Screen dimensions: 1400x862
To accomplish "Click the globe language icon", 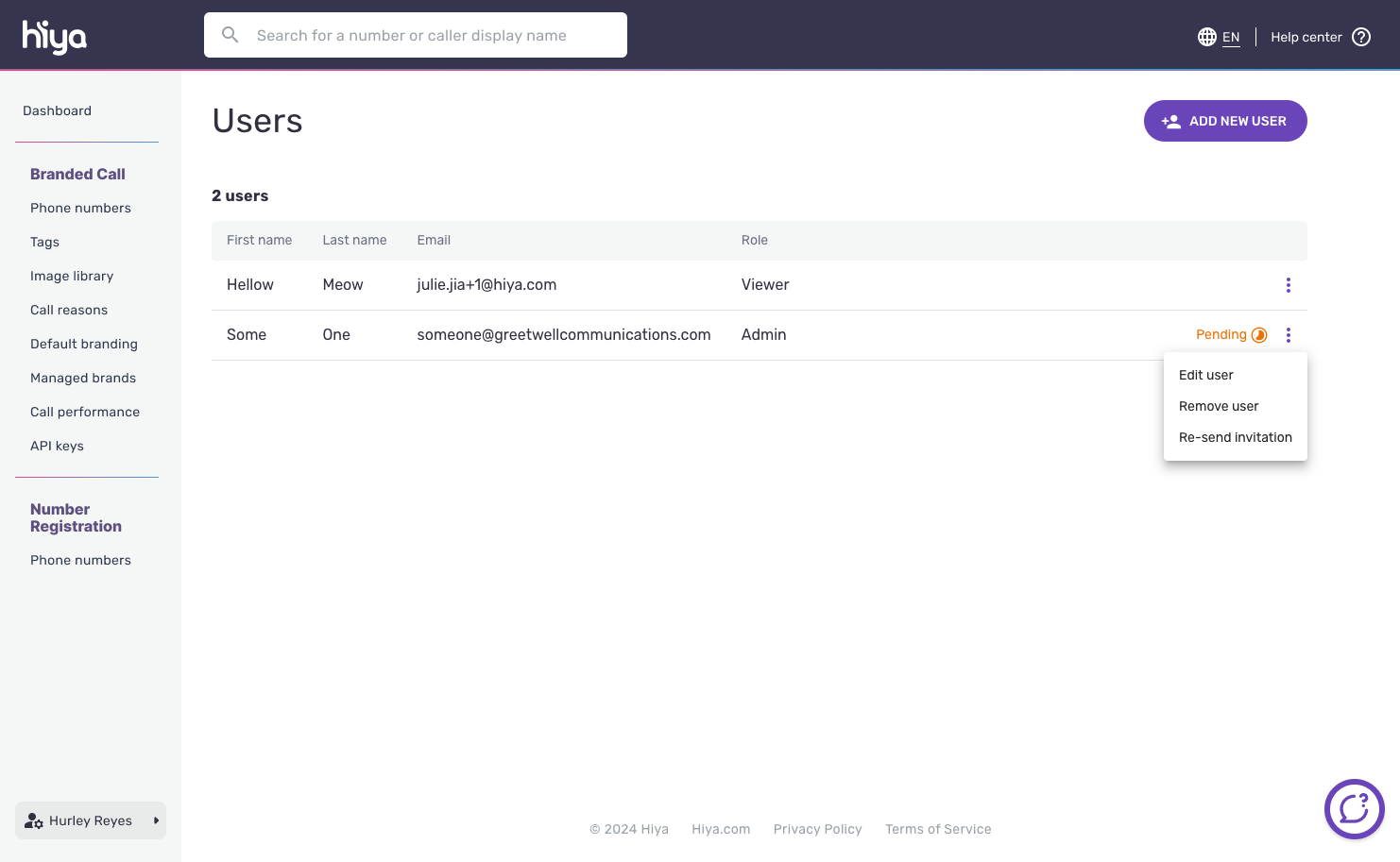I will pyautogui.click(x=1206, y=37).
